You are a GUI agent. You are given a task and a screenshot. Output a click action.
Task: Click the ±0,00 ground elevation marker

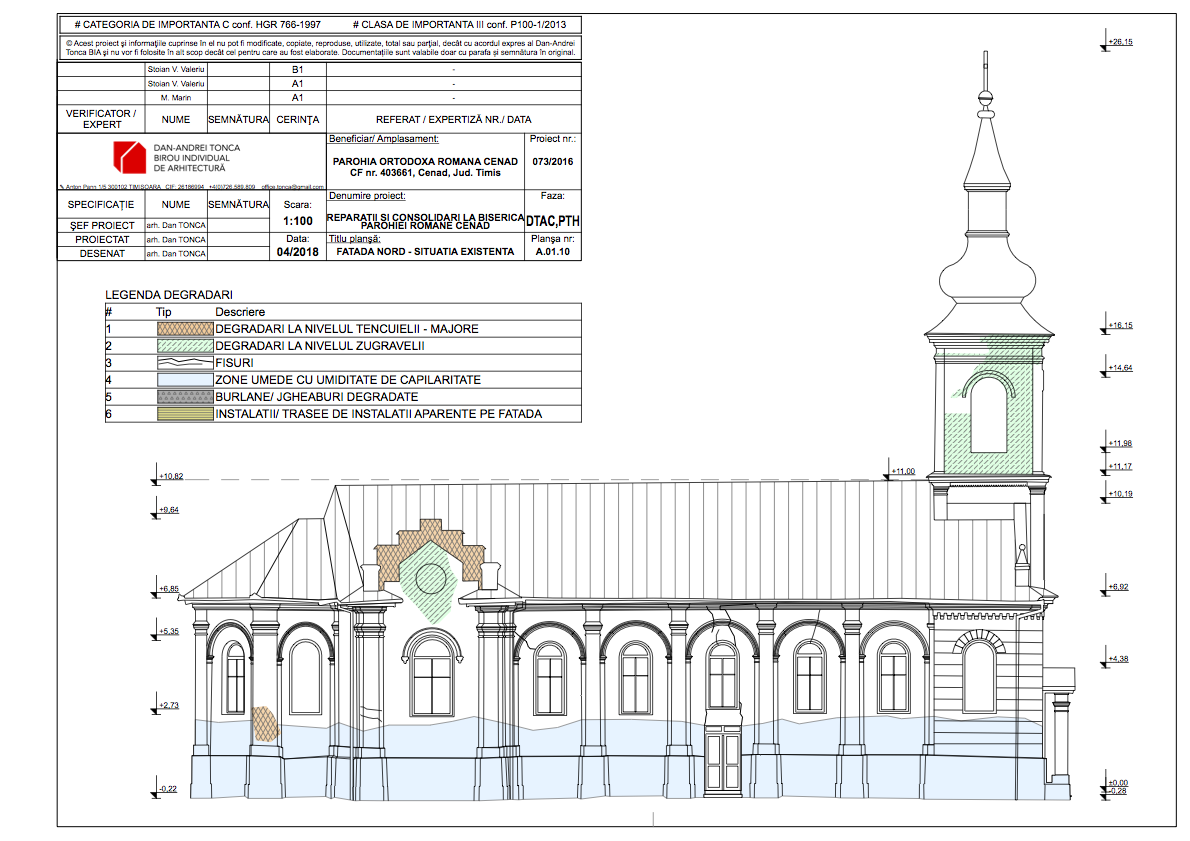[x=1118, y=783]
